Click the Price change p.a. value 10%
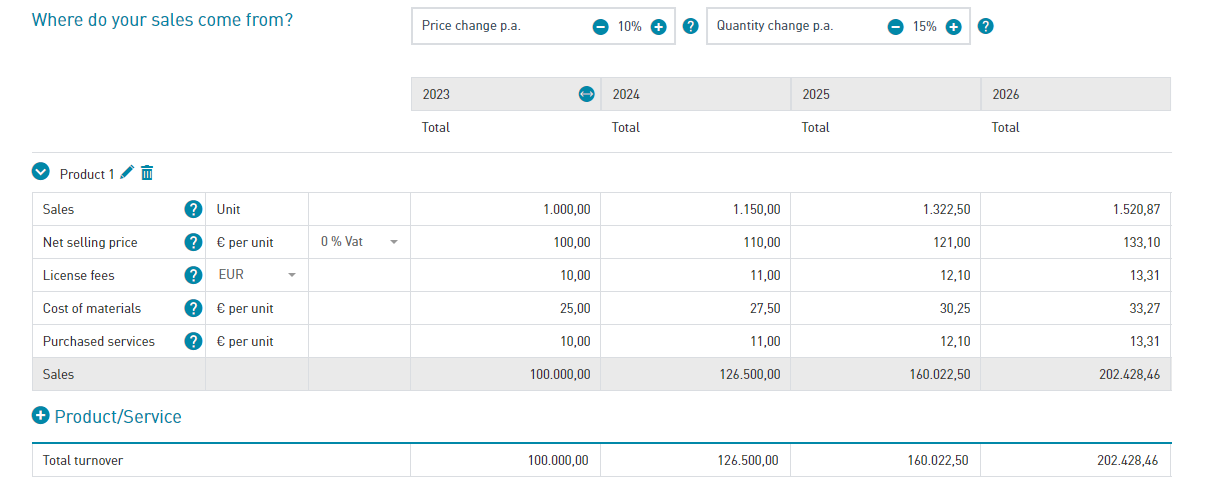The height and width of the screenshot is (480, 1212). pos(629,27)
